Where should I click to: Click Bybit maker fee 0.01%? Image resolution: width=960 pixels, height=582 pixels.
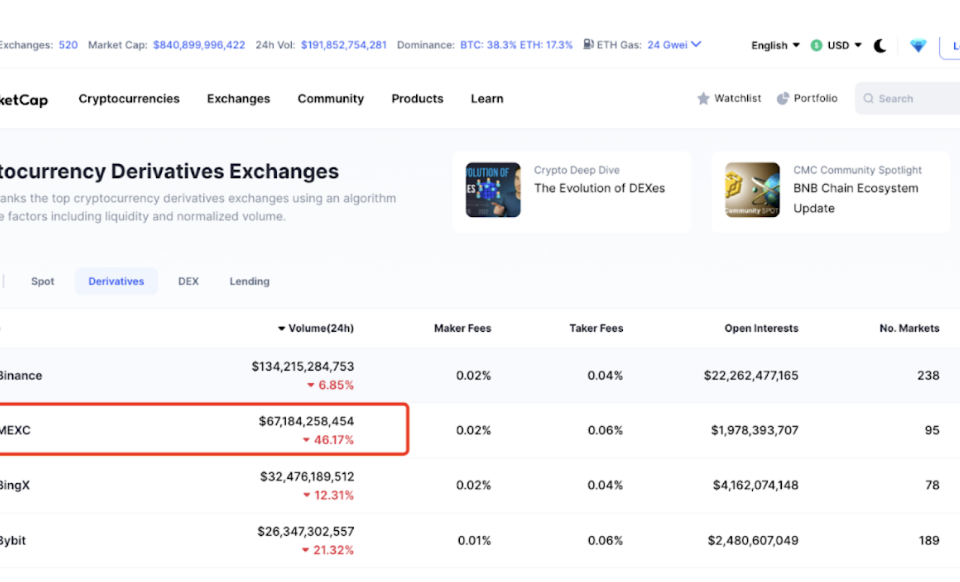pyautogui.click(x=474, y=540)
